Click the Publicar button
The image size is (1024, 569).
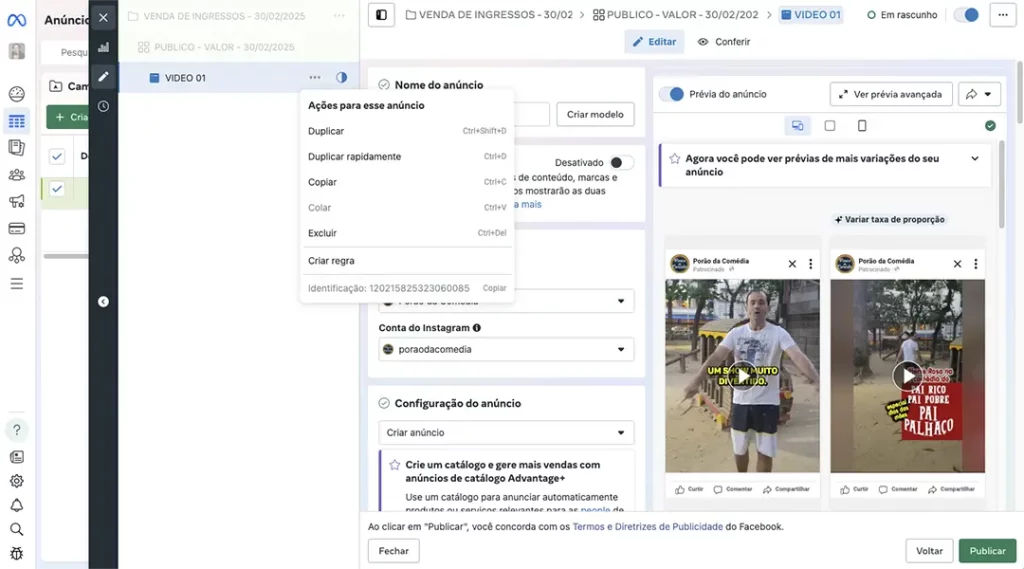(x=986, y=551)
